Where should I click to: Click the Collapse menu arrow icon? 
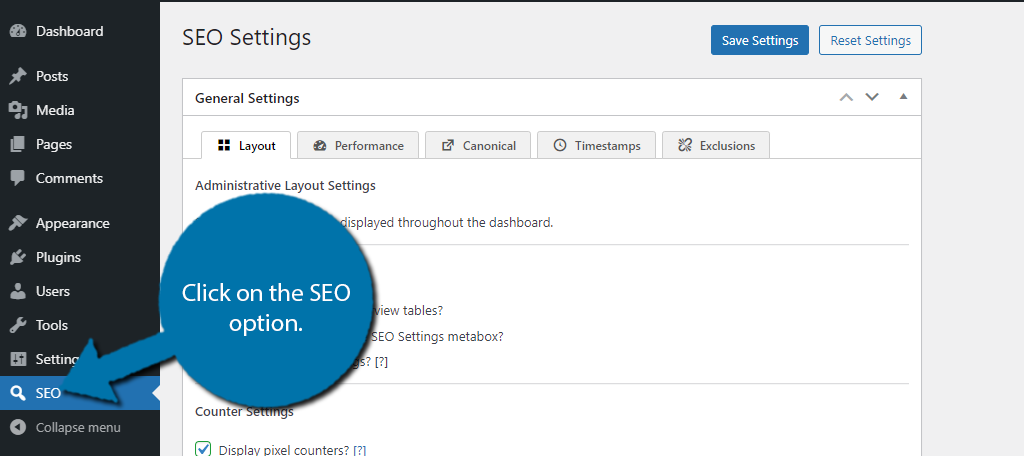[x=18, y=428]
